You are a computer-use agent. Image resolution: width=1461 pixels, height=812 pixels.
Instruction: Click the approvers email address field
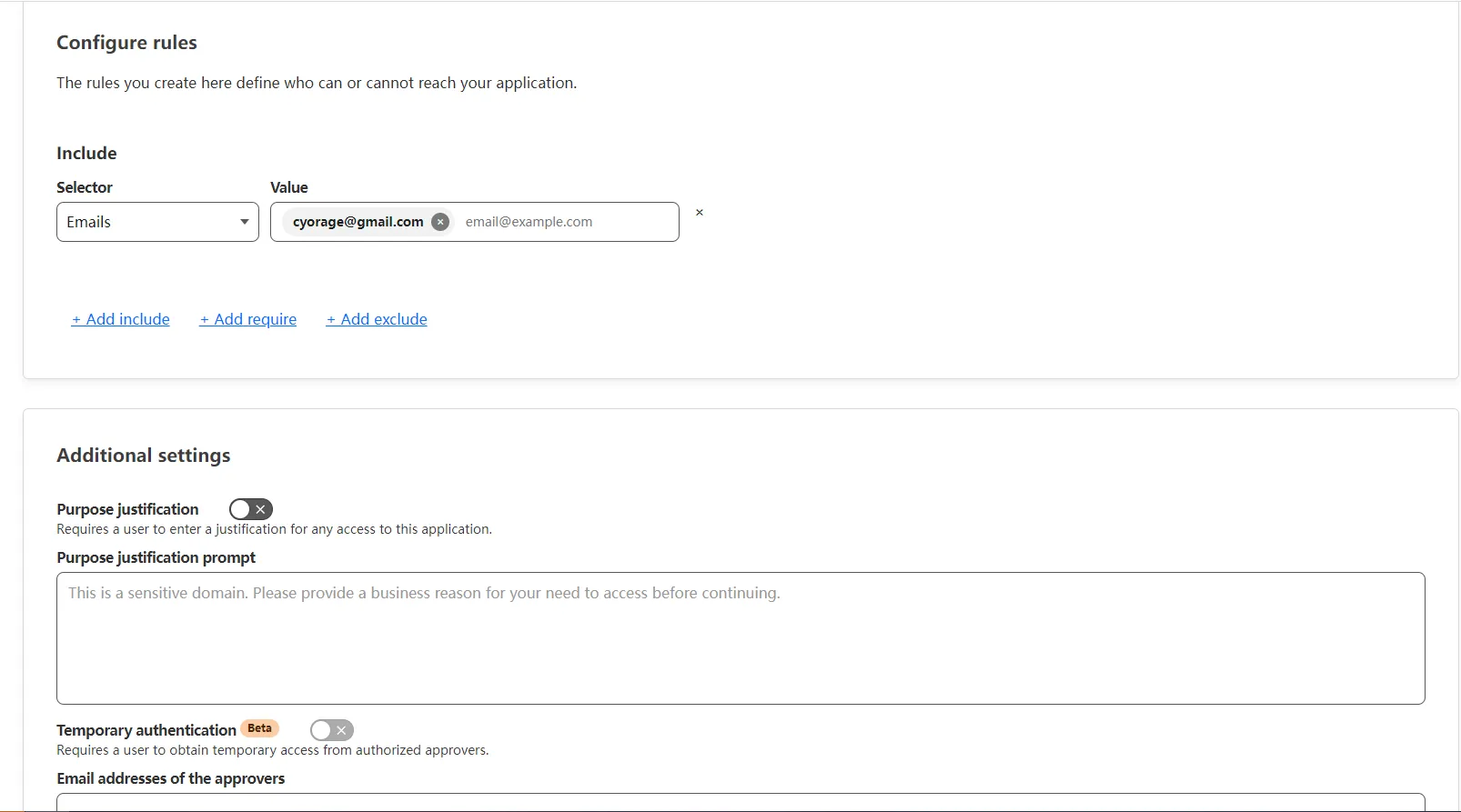click(740, 802)
